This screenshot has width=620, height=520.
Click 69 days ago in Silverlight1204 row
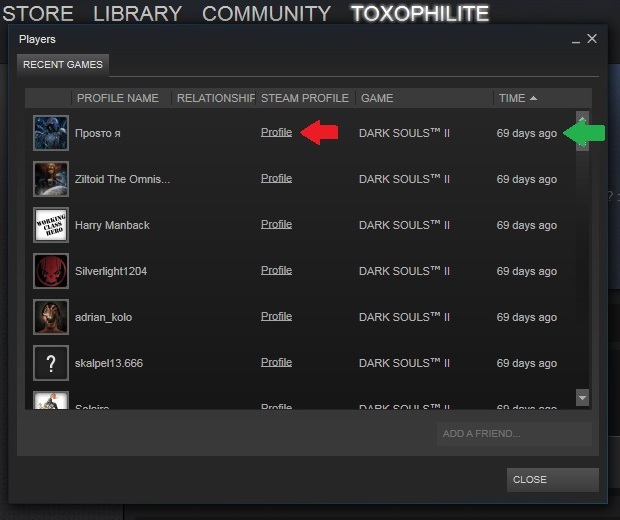pyautogui.click(x=527, y=271)
